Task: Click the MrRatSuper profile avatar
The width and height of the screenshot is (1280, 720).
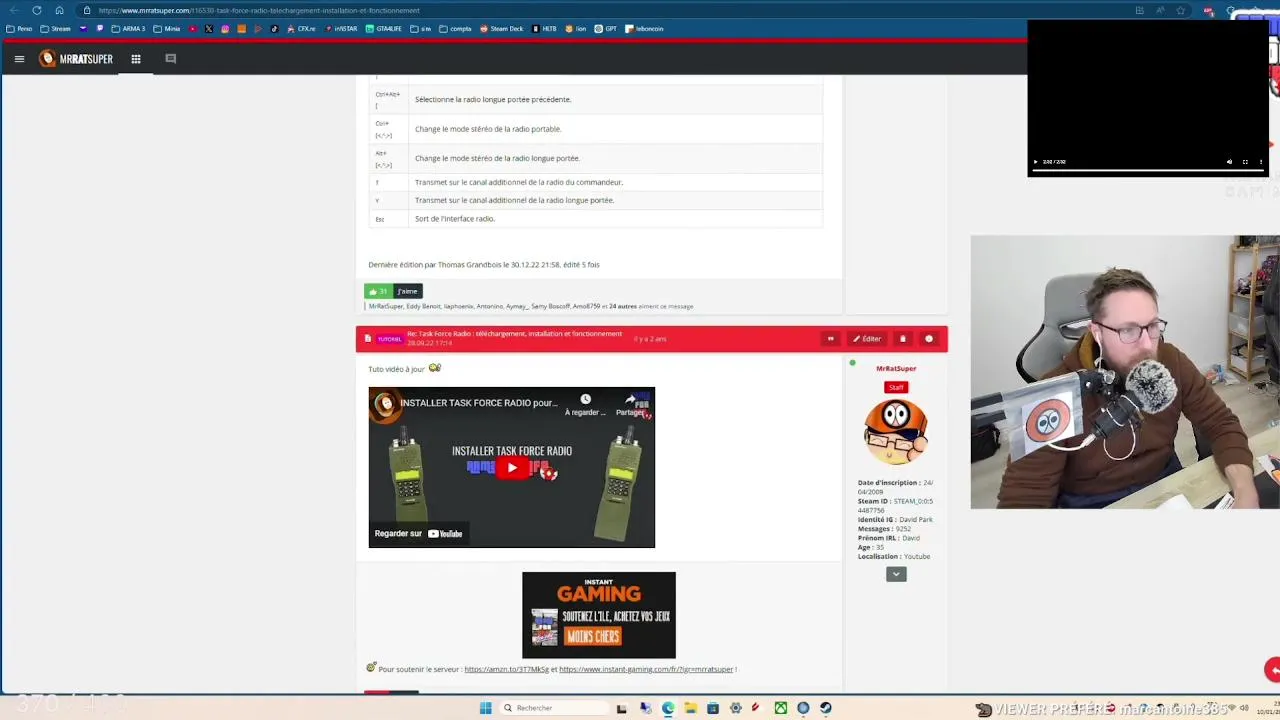Action: click(896, 432)
